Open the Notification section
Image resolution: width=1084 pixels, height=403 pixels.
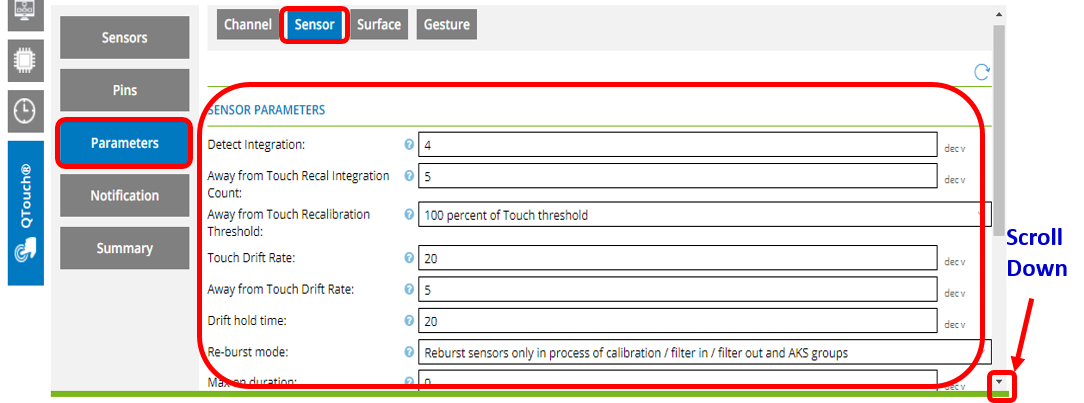pyautogui.click(x=125, y=195)
